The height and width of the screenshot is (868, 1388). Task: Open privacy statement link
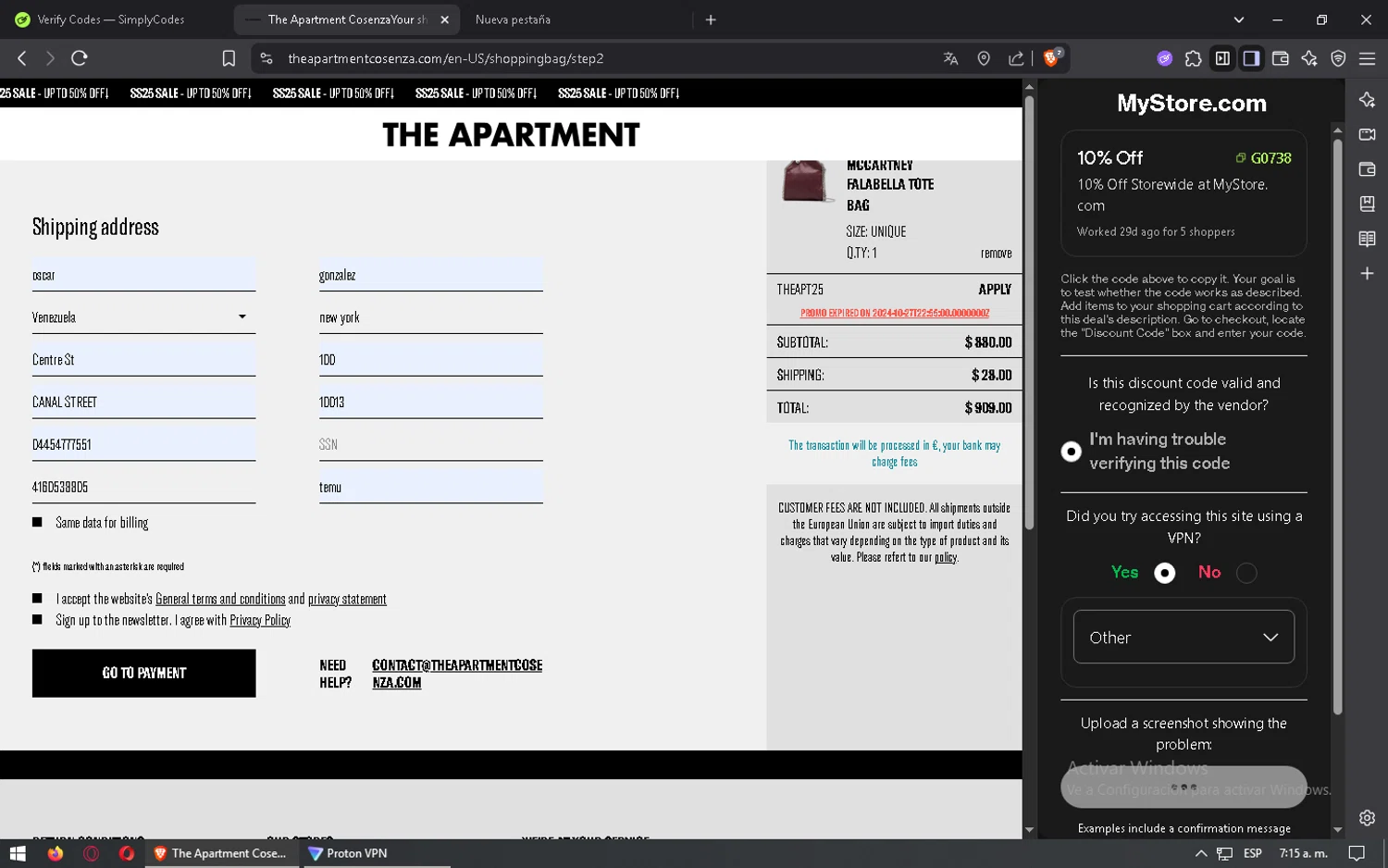(x=347, y=599)
